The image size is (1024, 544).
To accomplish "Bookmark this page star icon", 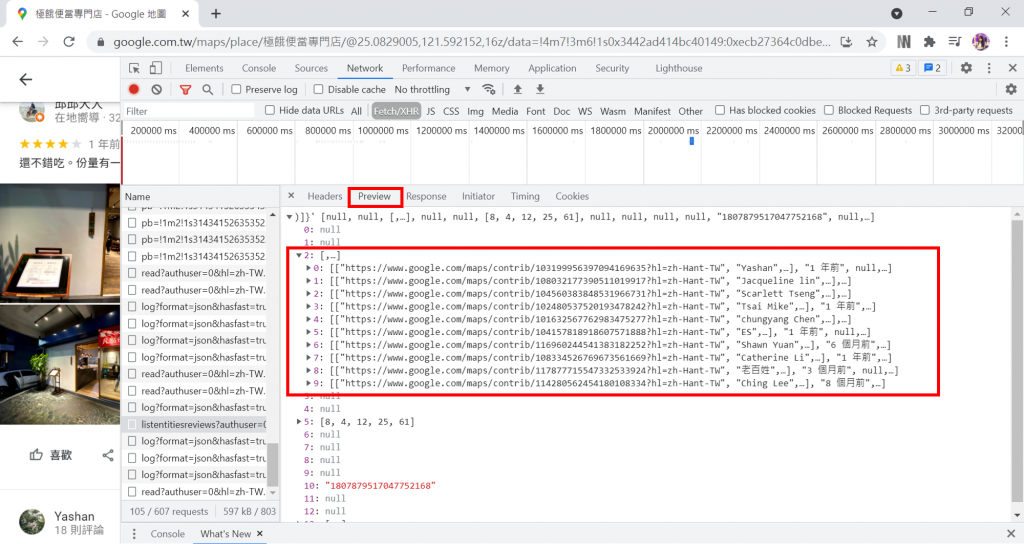I will click(872, 42).
